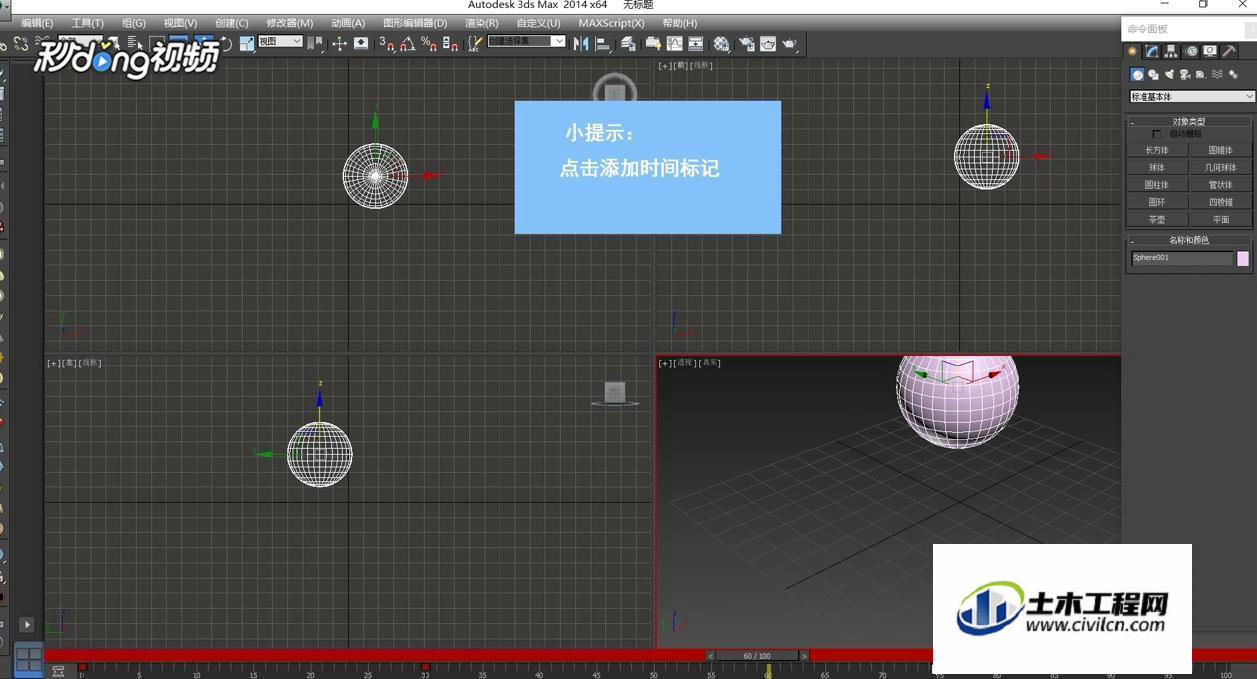The image size is (1257, 679).
Task: Click the 管状体 tube button
Action: (1220, 185)
